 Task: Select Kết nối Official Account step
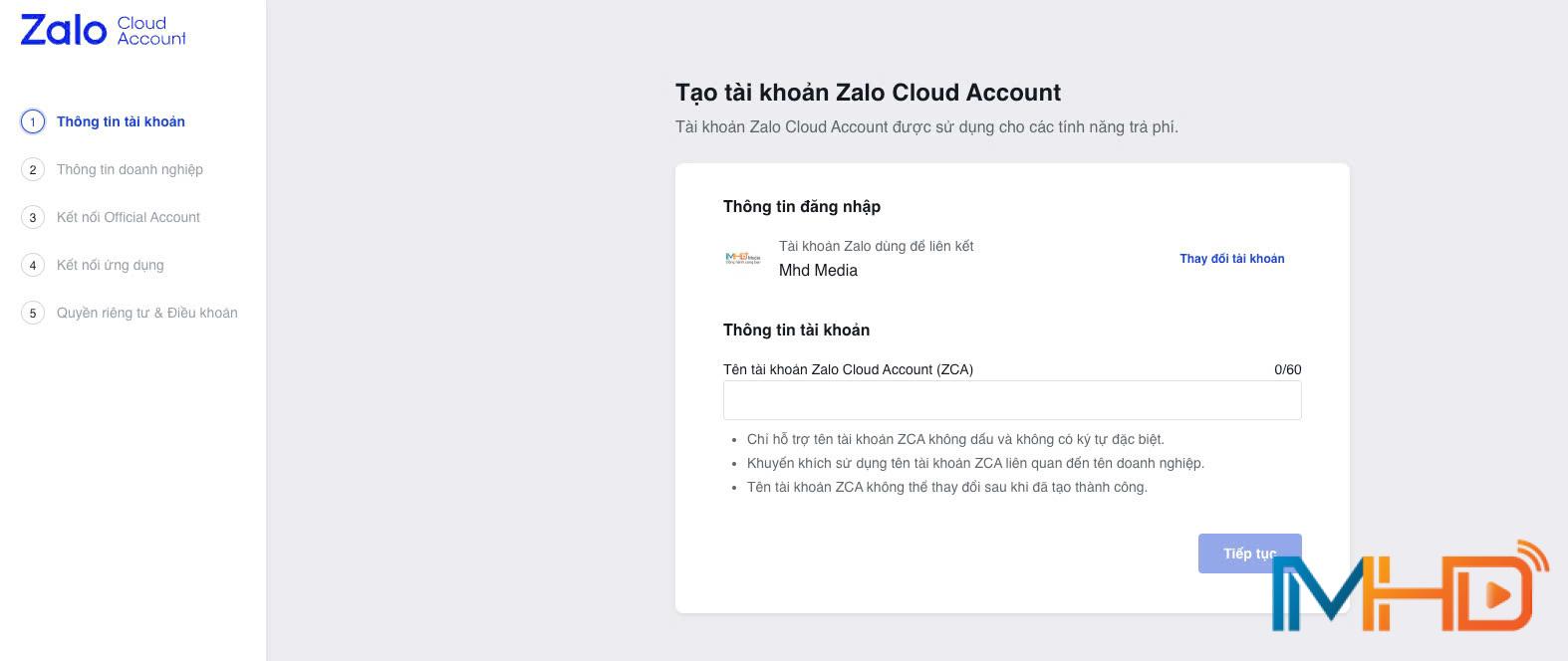[128, 217]
